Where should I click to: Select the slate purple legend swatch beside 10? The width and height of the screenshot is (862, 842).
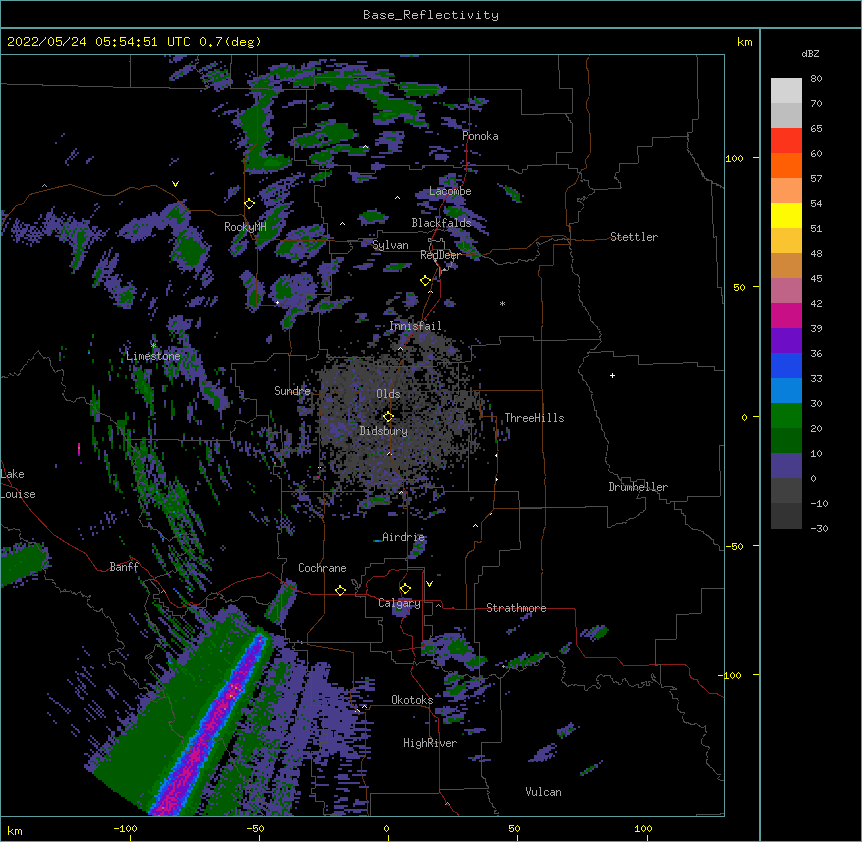point(786,466)
